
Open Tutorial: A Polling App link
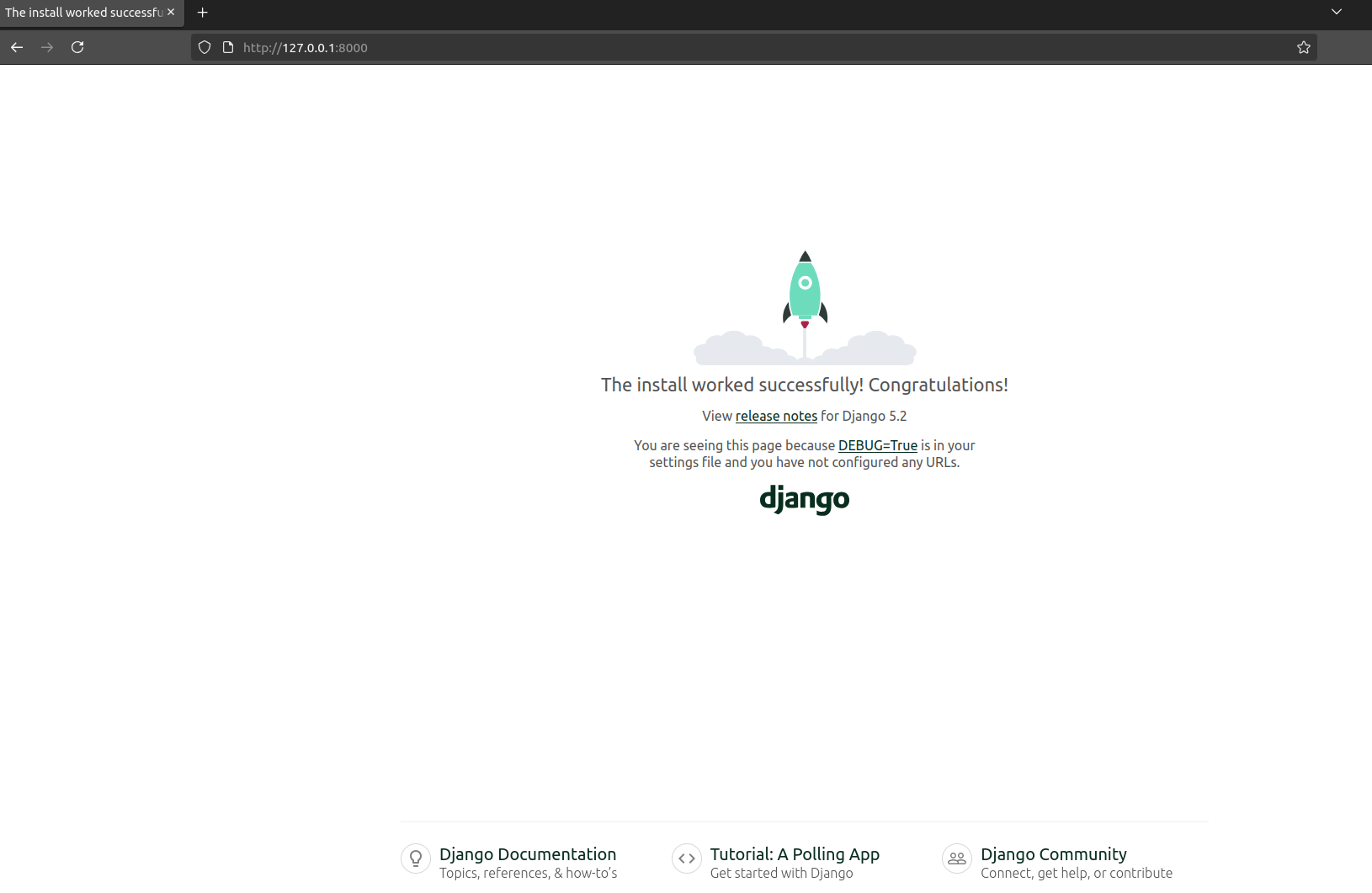pos(795,854)
